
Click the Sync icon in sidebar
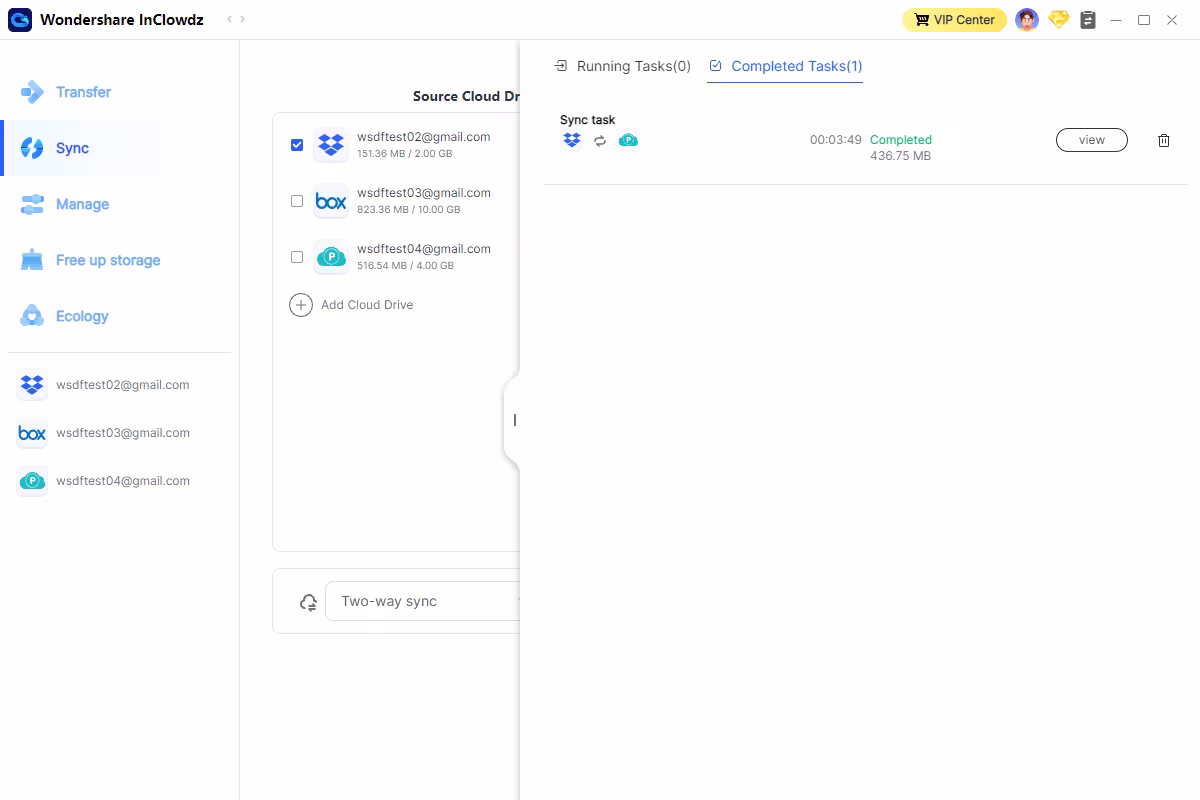coord(32,148)
